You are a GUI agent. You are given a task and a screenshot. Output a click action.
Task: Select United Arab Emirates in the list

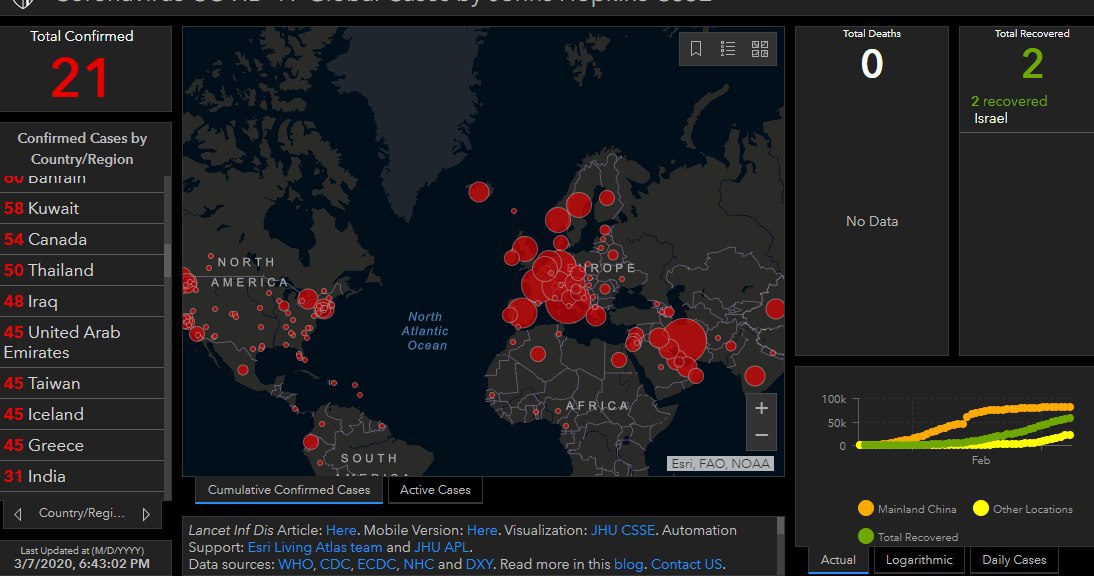pos(82,342)
